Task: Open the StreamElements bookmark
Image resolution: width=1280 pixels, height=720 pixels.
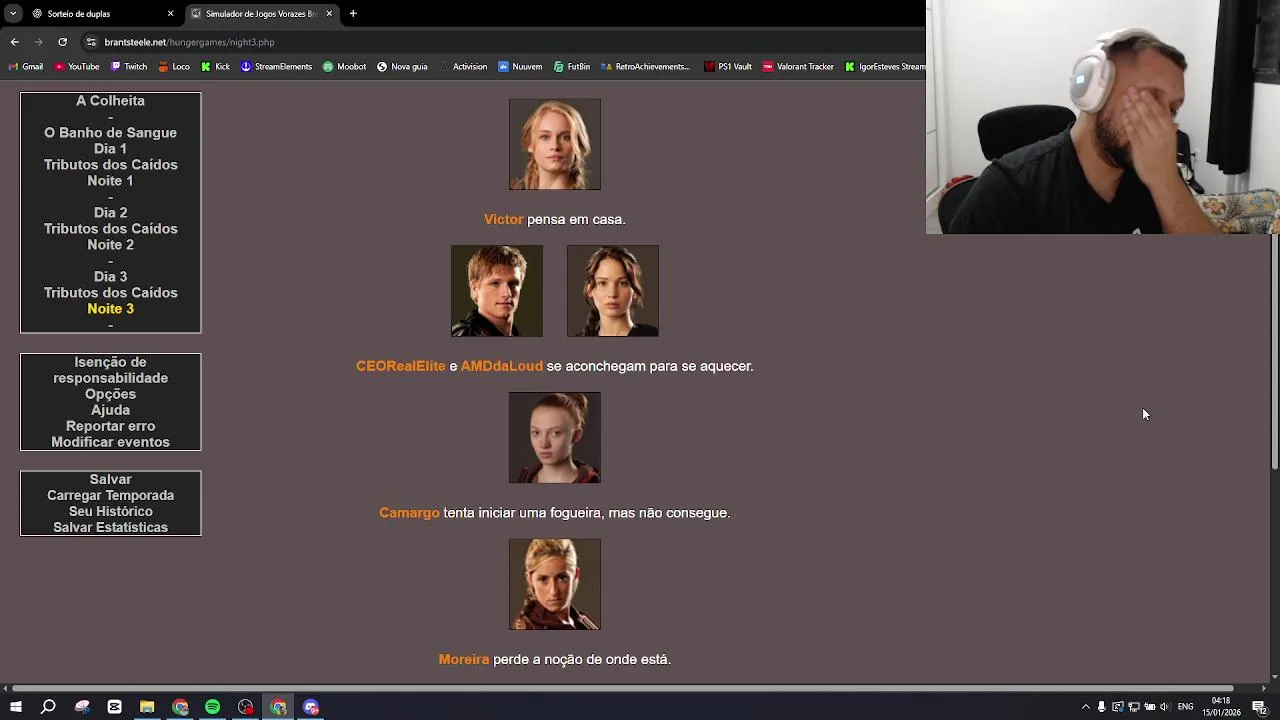Action: click(x=277, y=67)
